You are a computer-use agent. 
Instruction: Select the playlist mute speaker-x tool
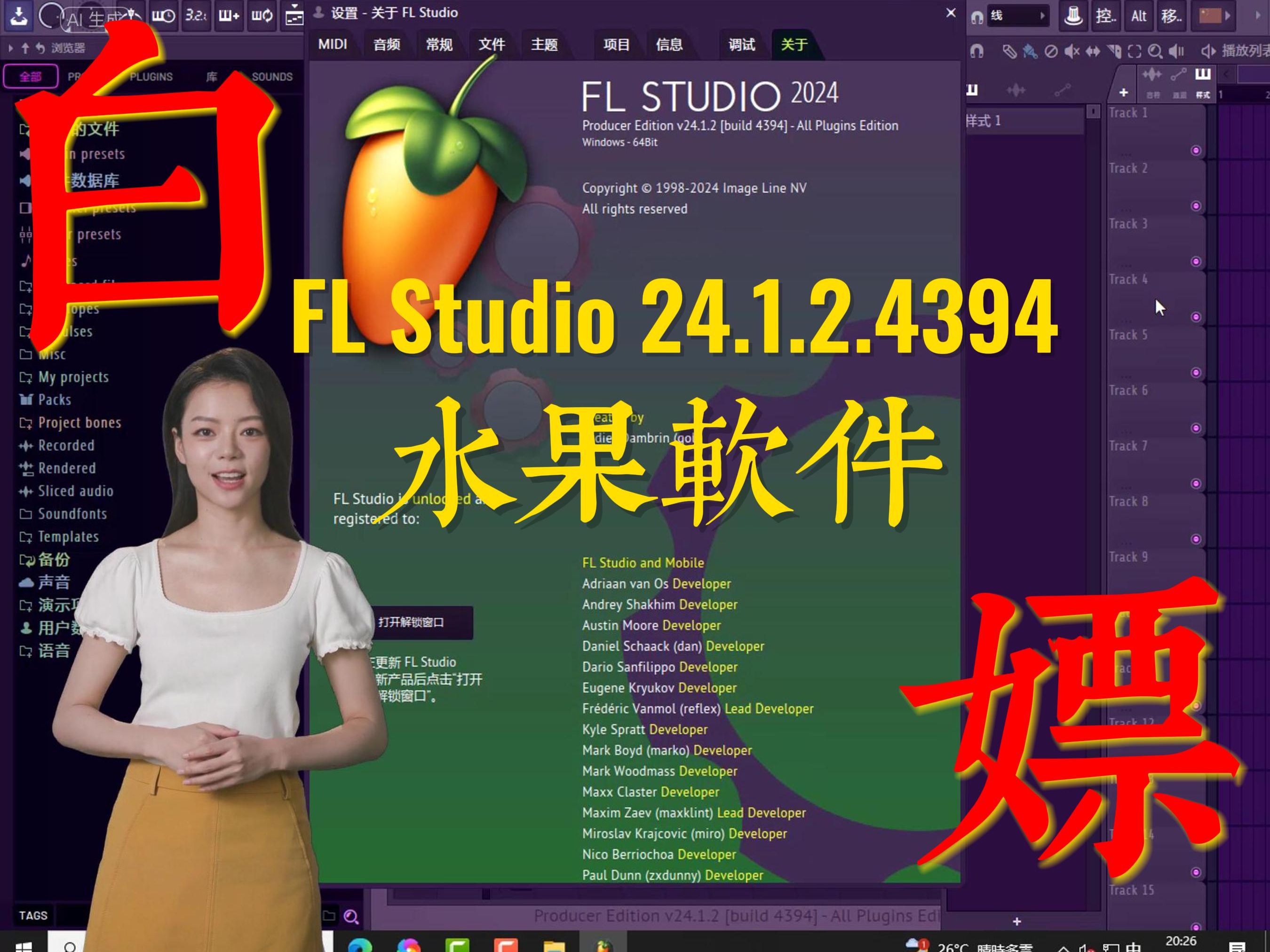[1072, 52]
